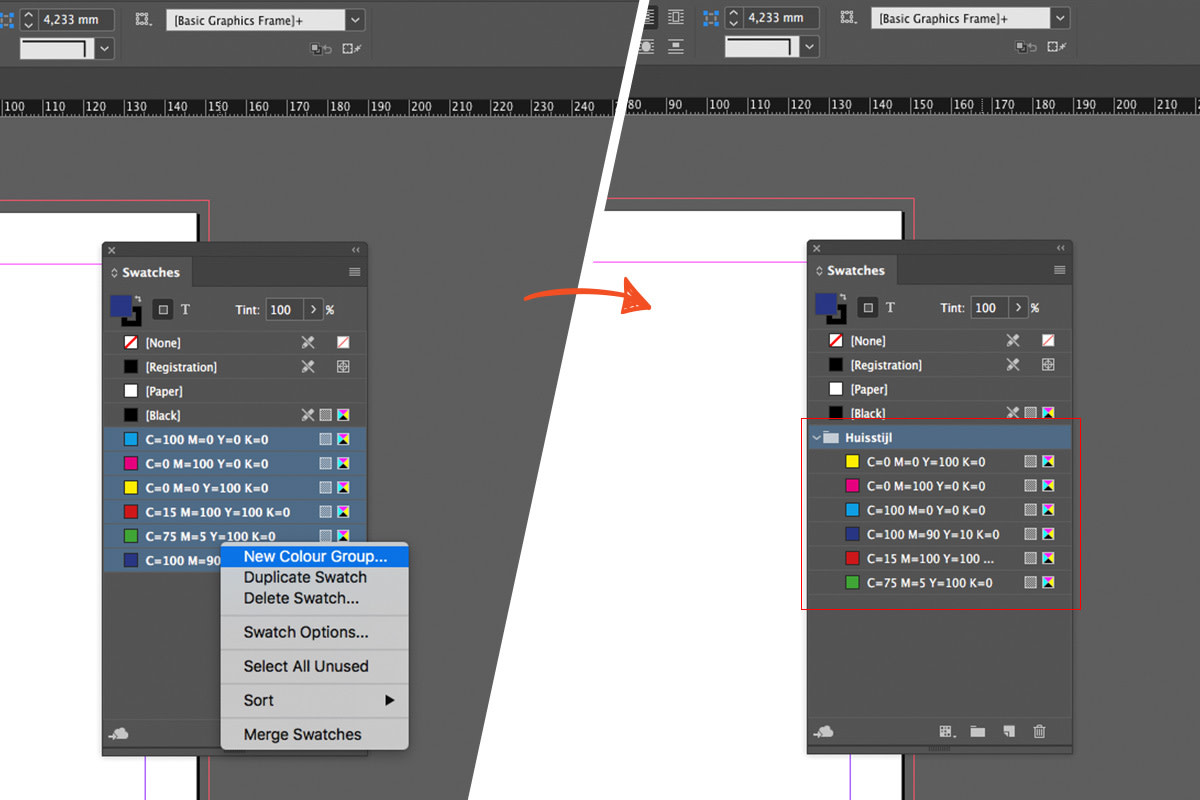Activate the fill box in left Swatches panel
Image resolution: width=1200 pixels, height=800 pixels.
(122, 305)
